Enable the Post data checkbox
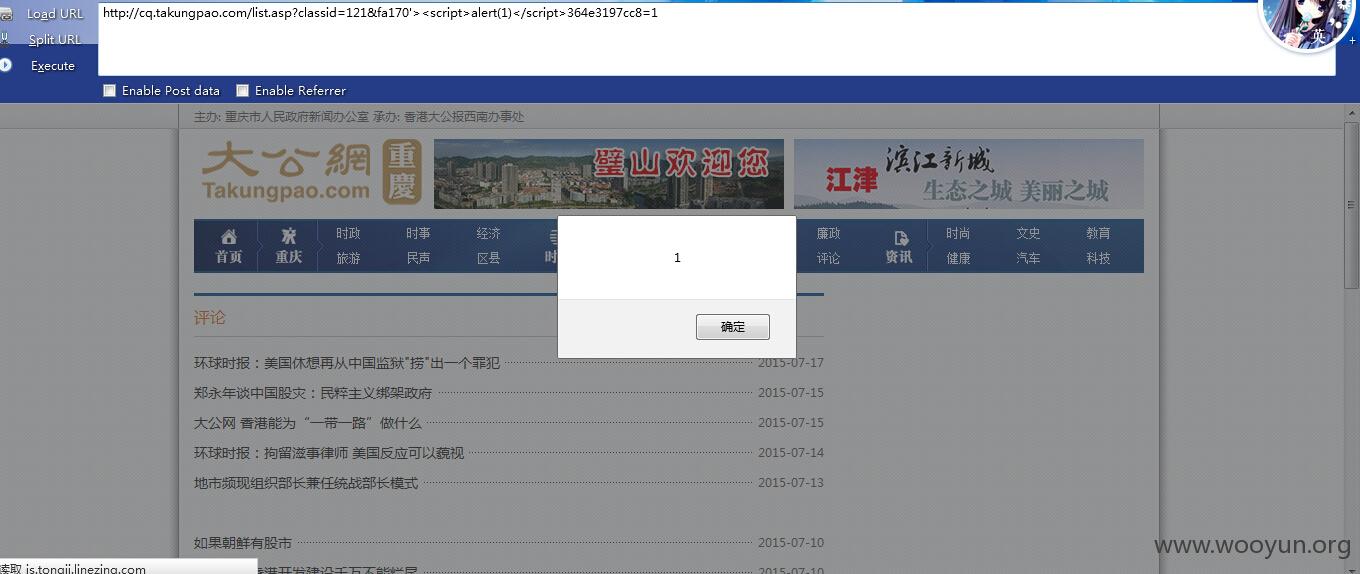This screenshot has width=1360, height=574. tap(110, 90)
